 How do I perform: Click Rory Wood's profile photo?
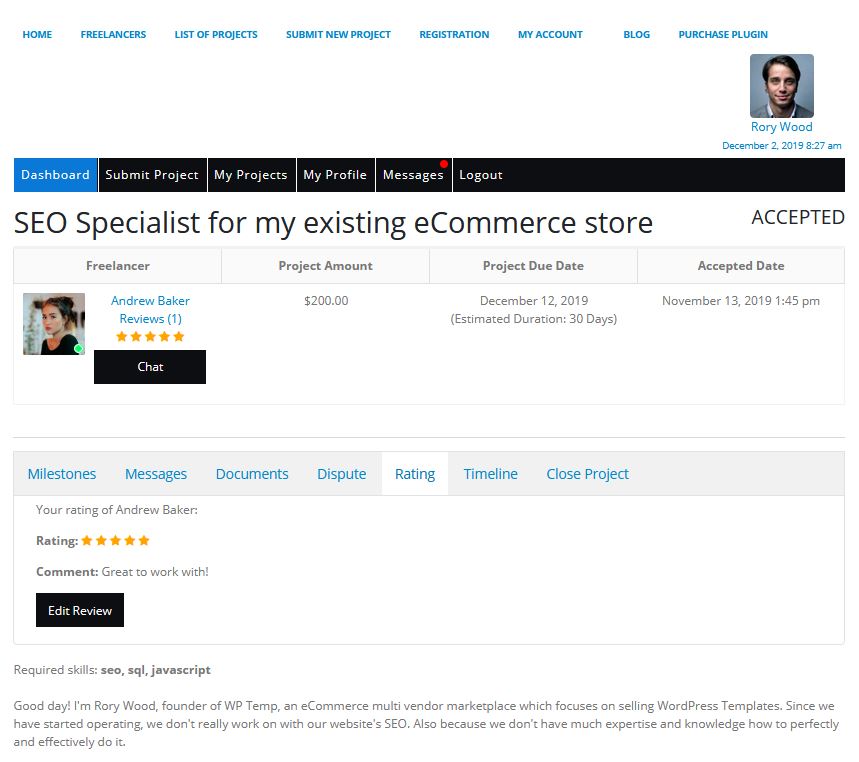(x=782, y=86)
